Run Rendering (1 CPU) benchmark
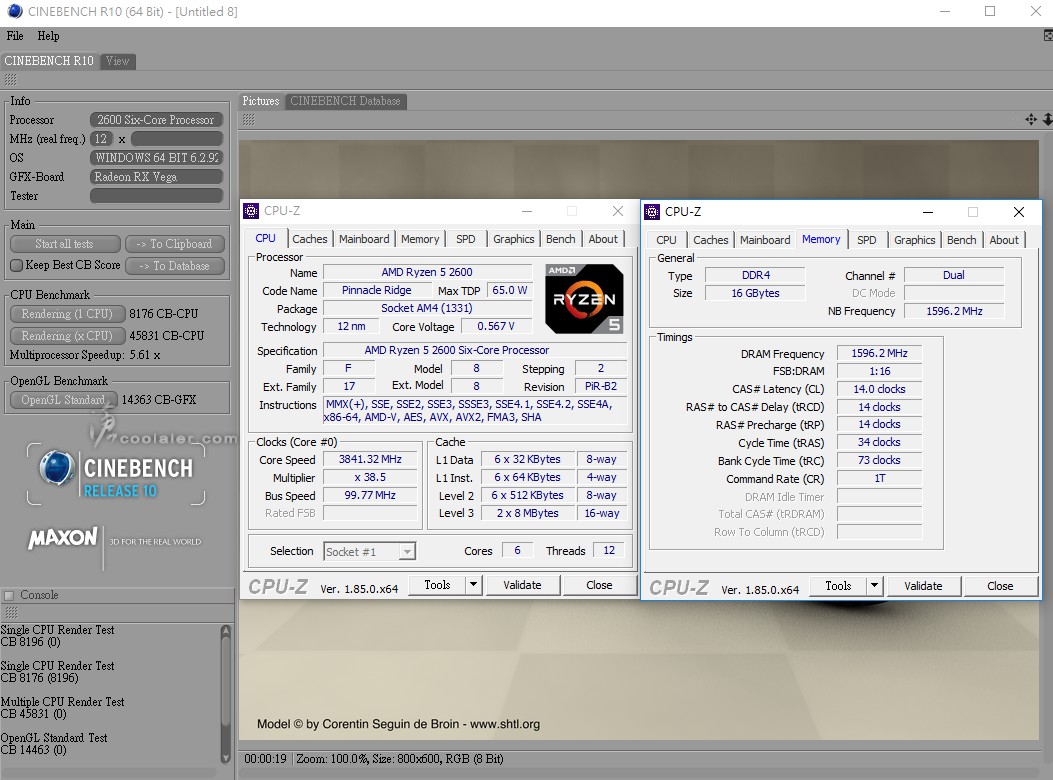The width and height of the screenshot is (1053, 780). (x=67, y=314)
